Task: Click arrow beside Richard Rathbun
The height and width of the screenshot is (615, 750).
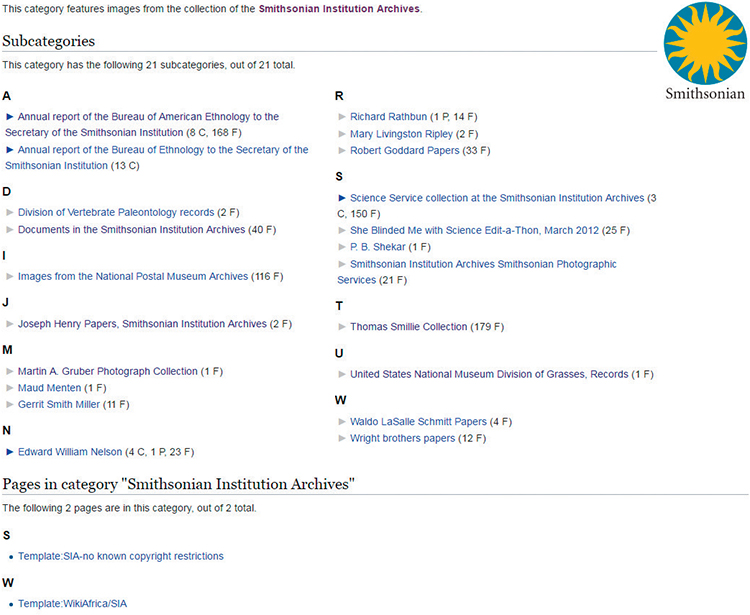Action: (x=342, y=117)
